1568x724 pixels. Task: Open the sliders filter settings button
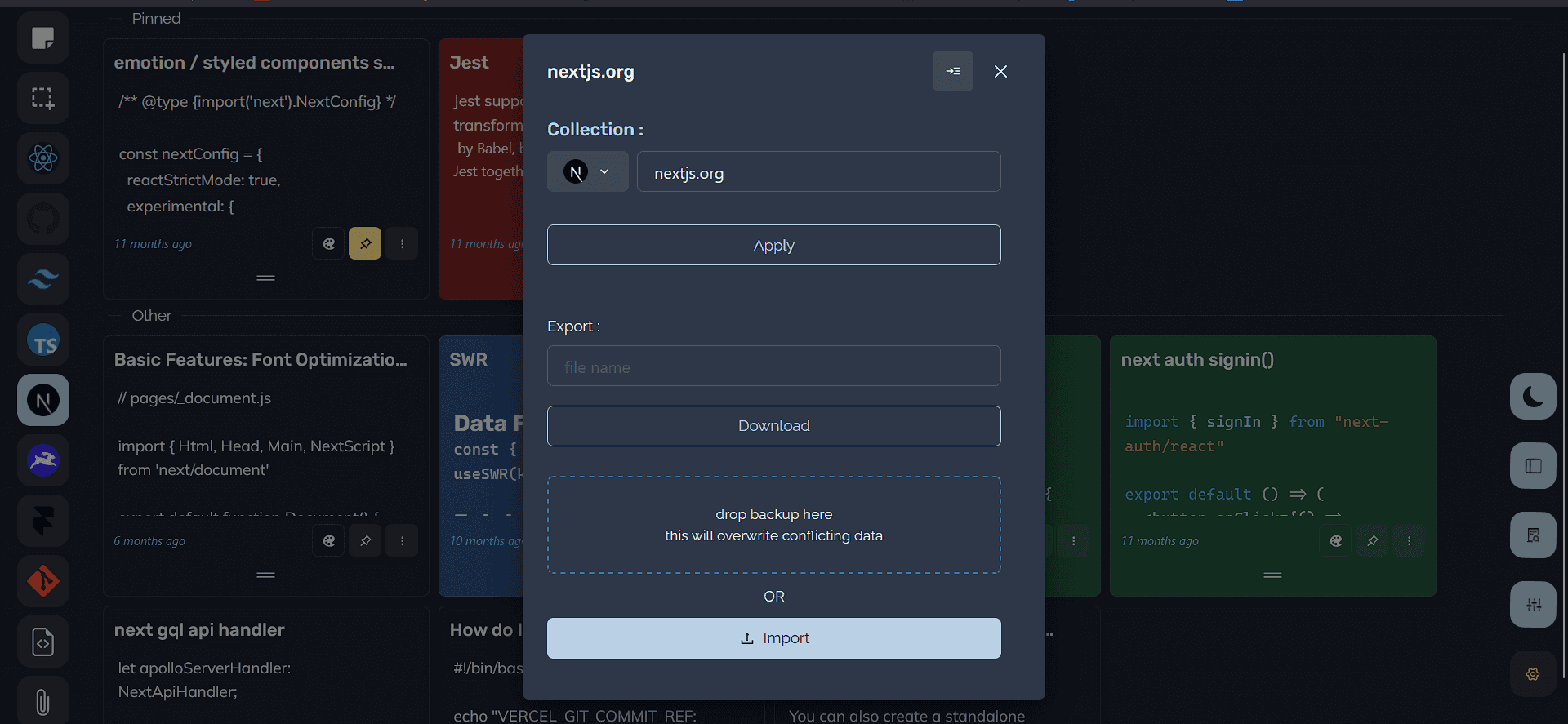[x=1533, y=605]
